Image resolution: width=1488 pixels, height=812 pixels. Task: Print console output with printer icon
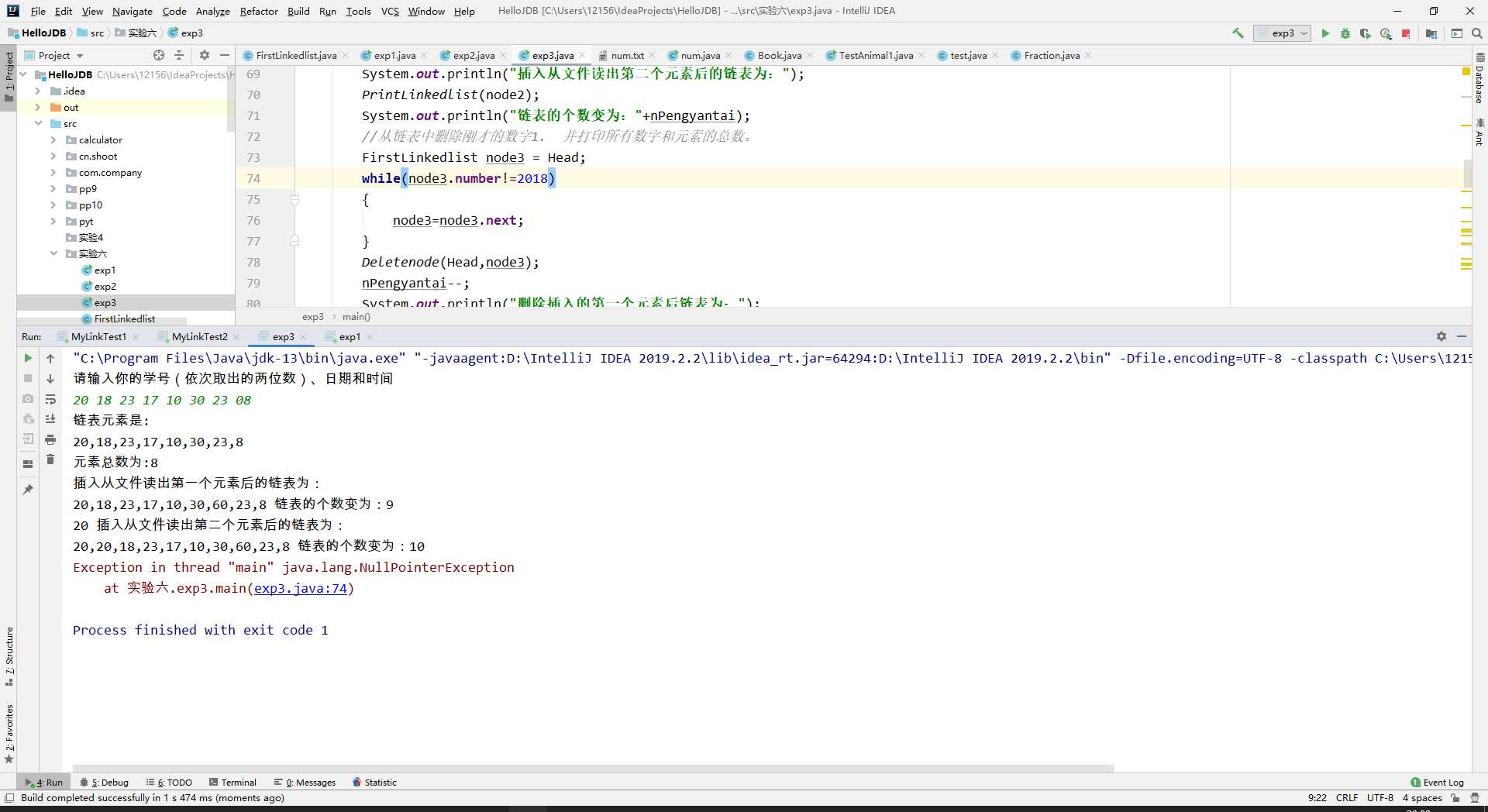tap(50, 439)
